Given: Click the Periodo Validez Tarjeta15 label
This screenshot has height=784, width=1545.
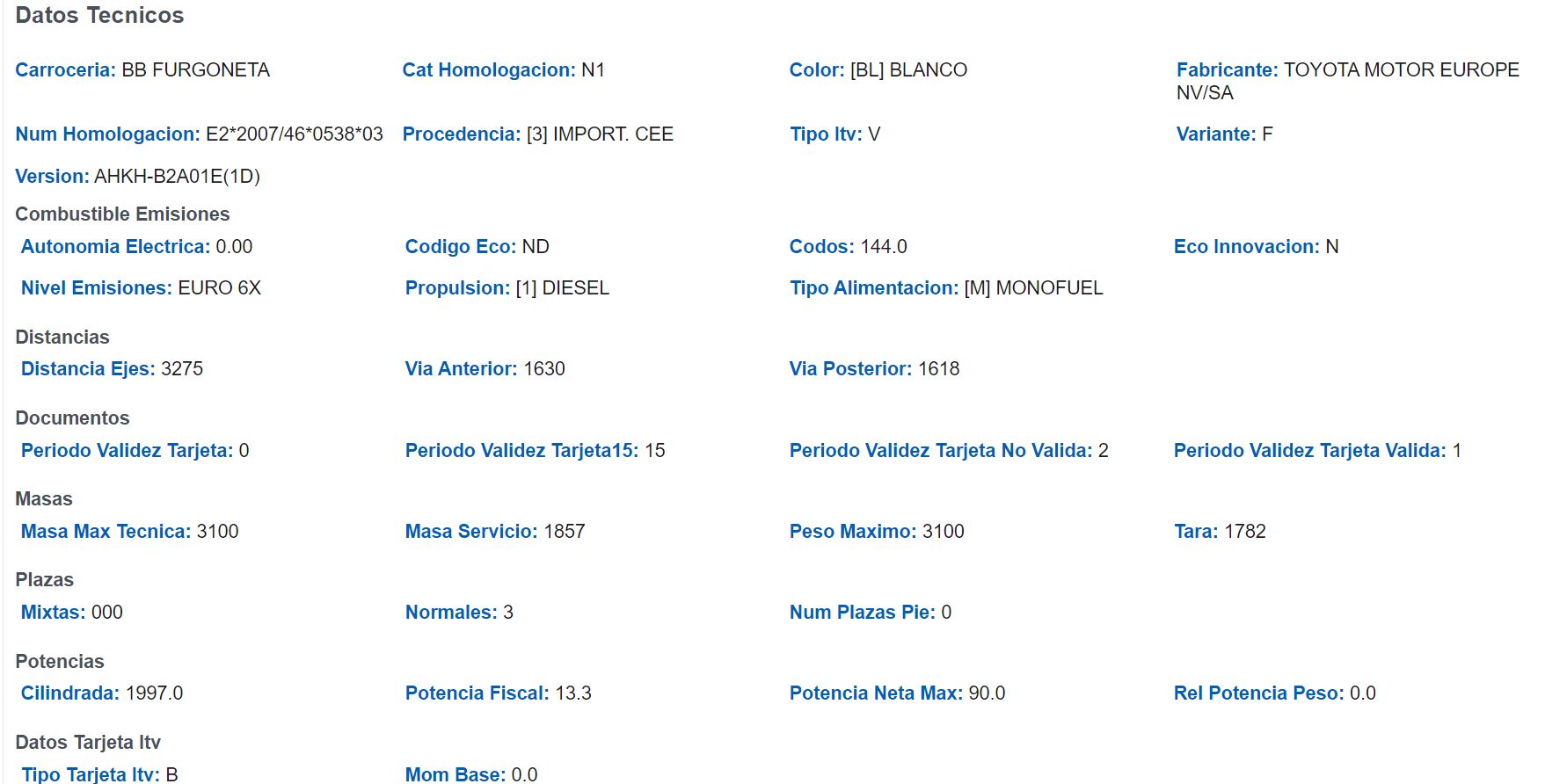Looking at the screenshot, I should [x=521, y=451].
